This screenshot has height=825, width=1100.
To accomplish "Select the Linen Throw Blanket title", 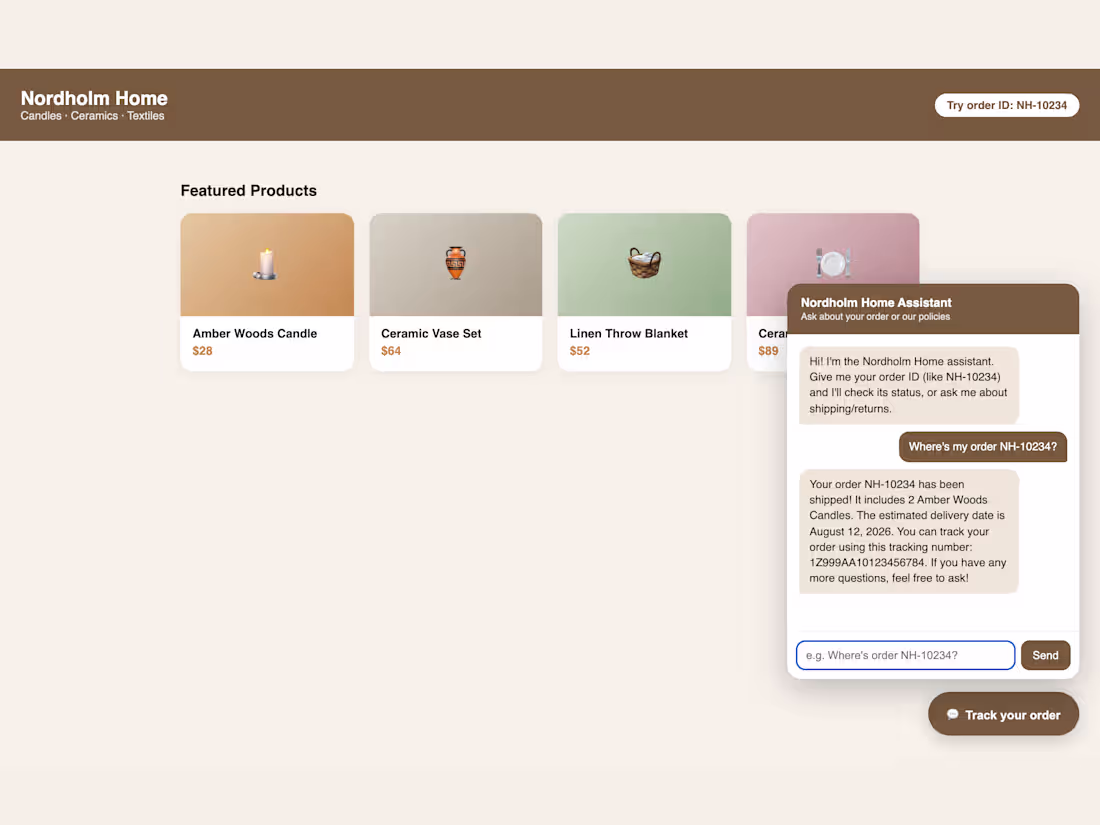I will [629, 333].
